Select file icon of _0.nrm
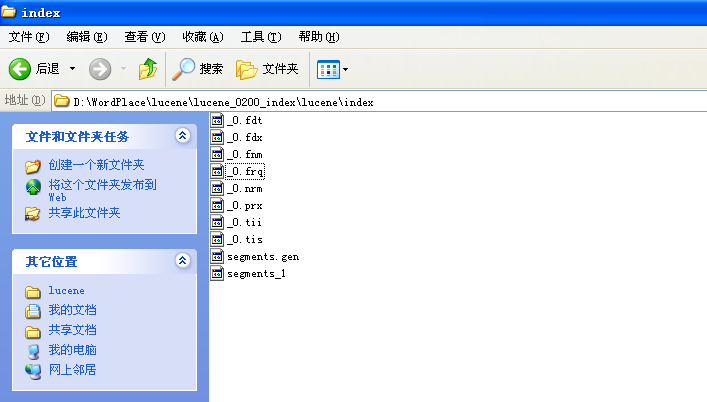The image size is (707, 402). (x=217, y=188)
